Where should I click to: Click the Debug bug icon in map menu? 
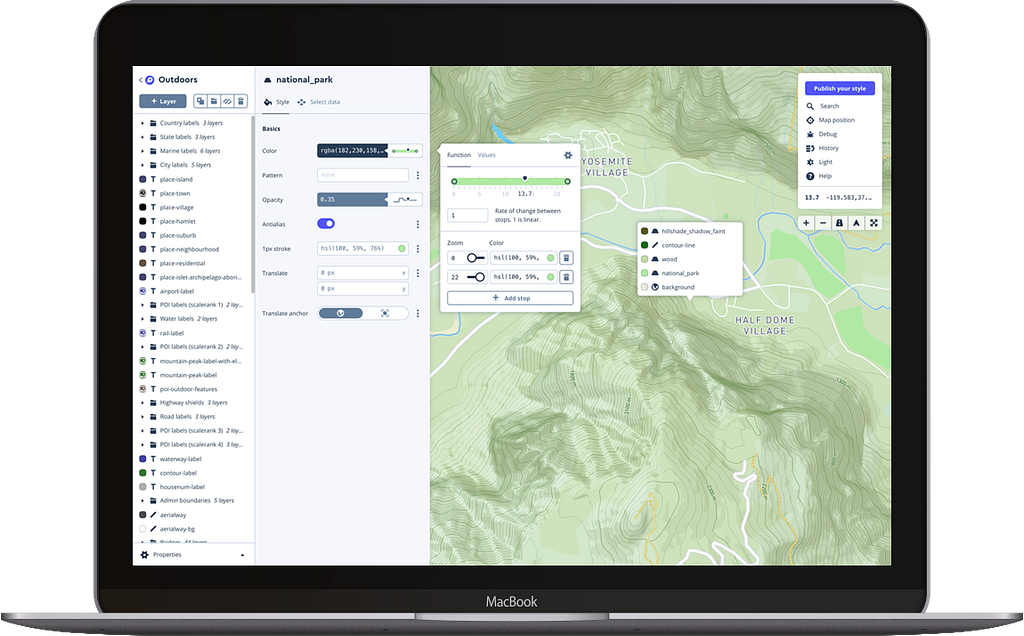click(810, 134)
